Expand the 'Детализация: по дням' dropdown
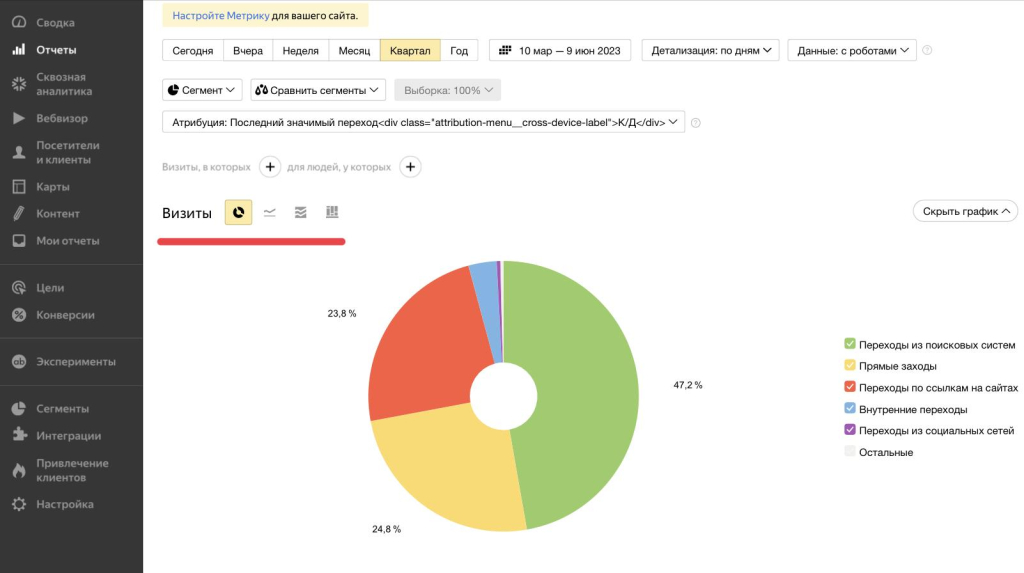1024x573 pixels. [x=710, y=50]
